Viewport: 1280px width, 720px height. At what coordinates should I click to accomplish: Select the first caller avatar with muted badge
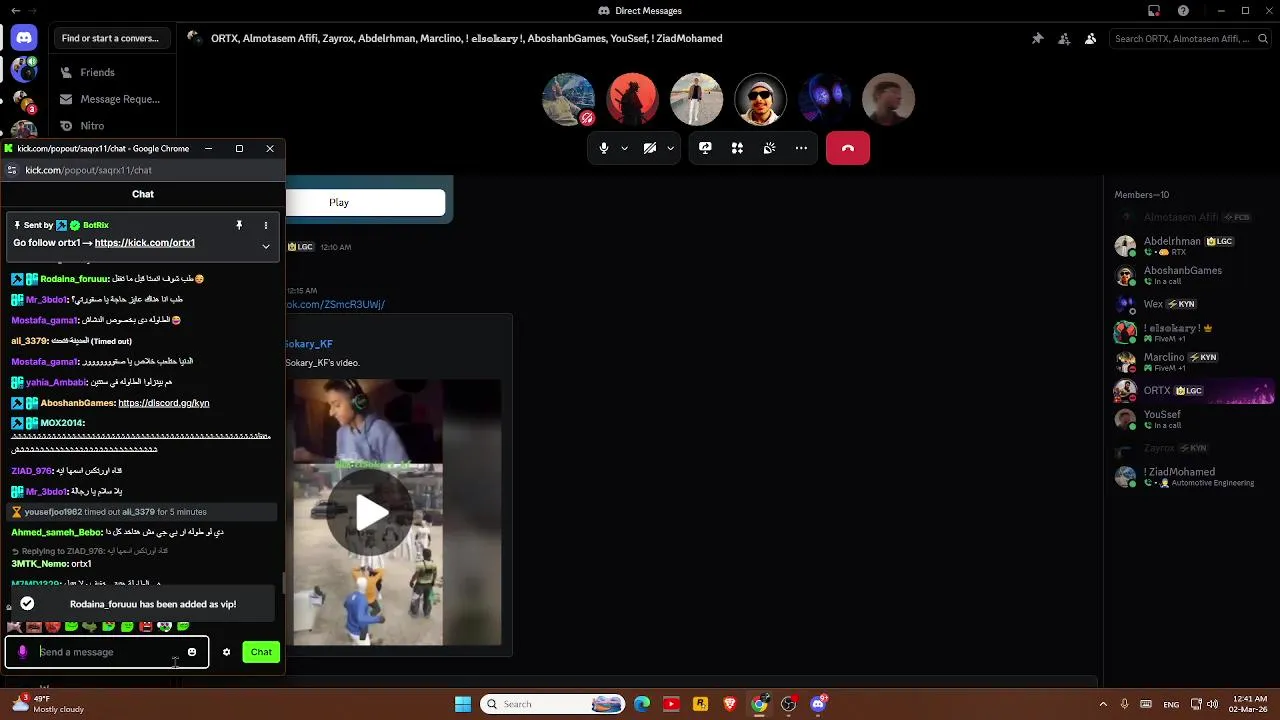[x=568, y=98]
